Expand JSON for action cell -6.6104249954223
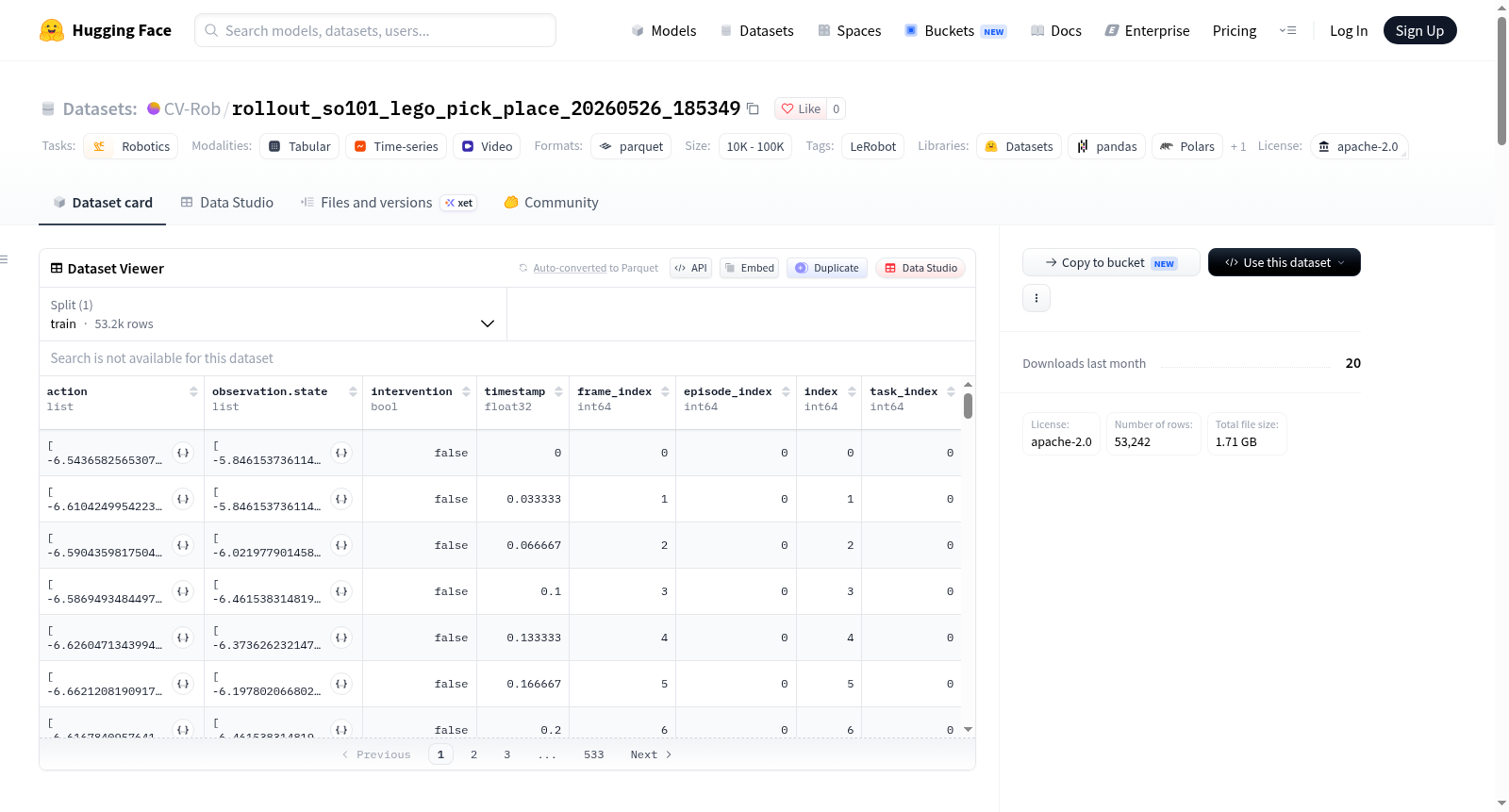 coord(183,499)
